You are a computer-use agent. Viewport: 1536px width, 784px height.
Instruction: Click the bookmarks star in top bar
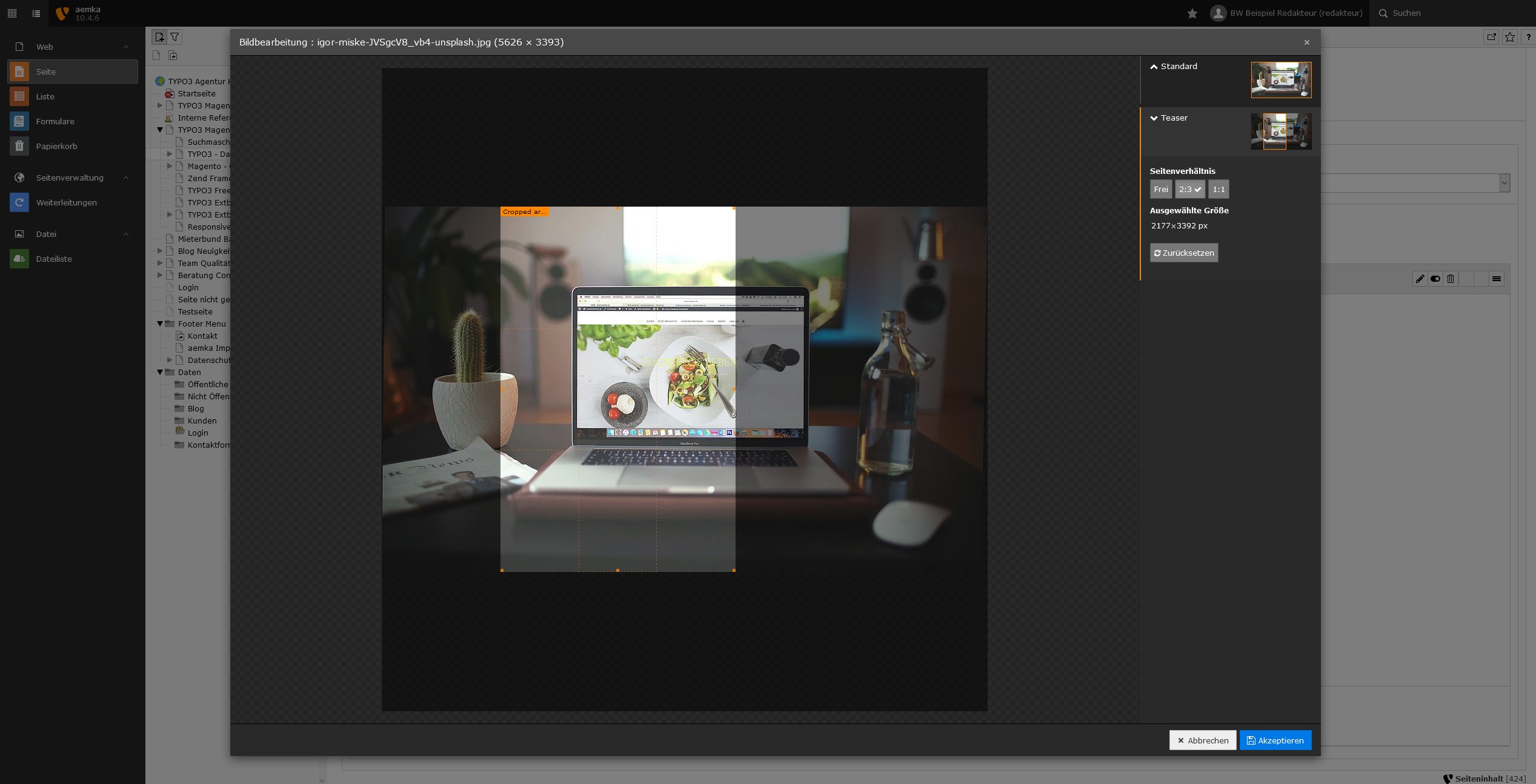pos(1192,13)
